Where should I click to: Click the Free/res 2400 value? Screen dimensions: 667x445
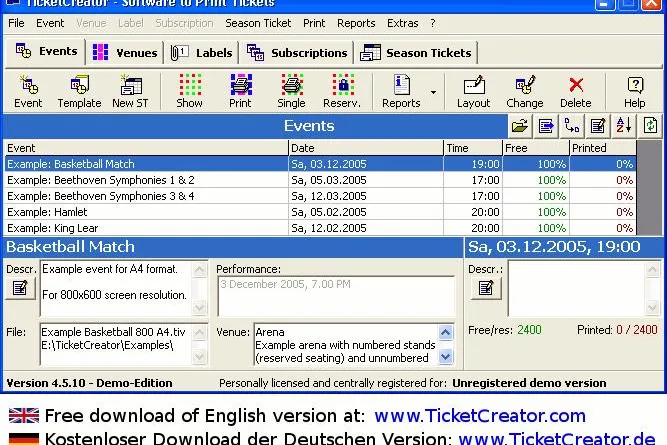[x=529, y=330]
